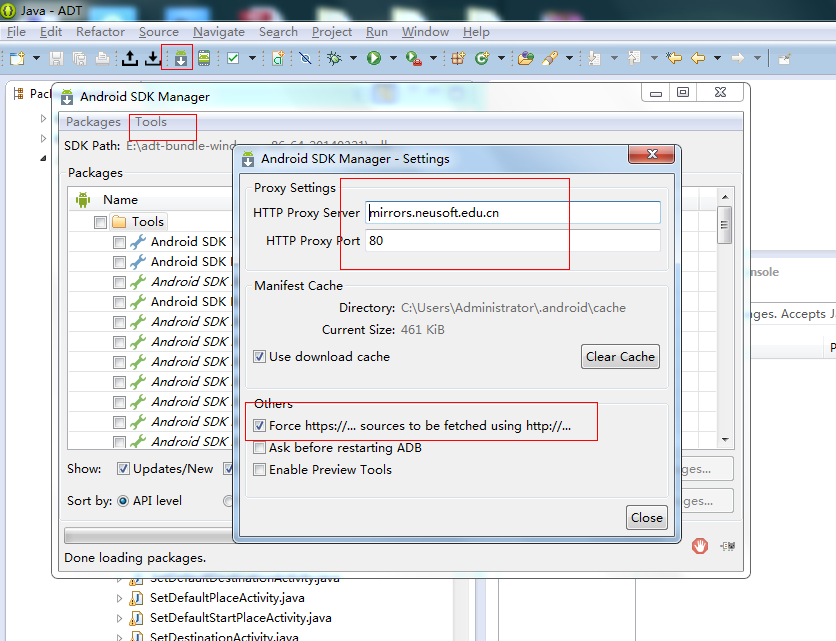Click the Back navigation yellow arrow
The height and width of the screenshot is (641, 836).
[x=698, y=58]
